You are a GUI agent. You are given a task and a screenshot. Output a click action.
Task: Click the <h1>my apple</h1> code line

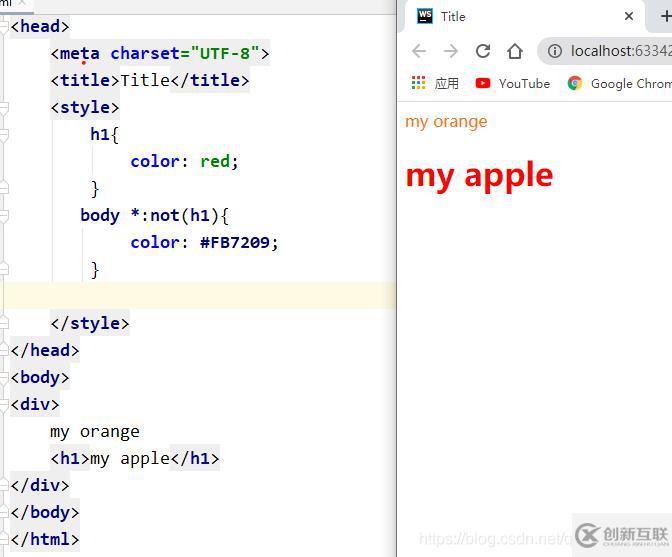[x=135, y=458]
